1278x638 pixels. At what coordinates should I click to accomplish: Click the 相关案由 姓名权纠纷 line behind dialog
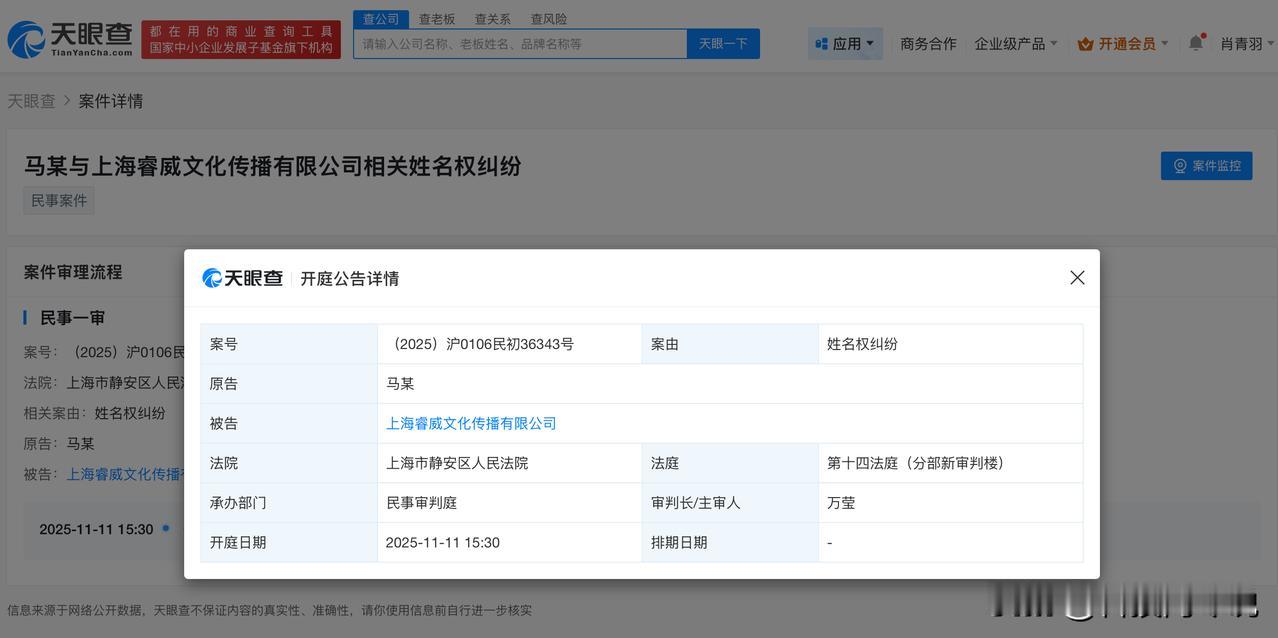point(95,413)
